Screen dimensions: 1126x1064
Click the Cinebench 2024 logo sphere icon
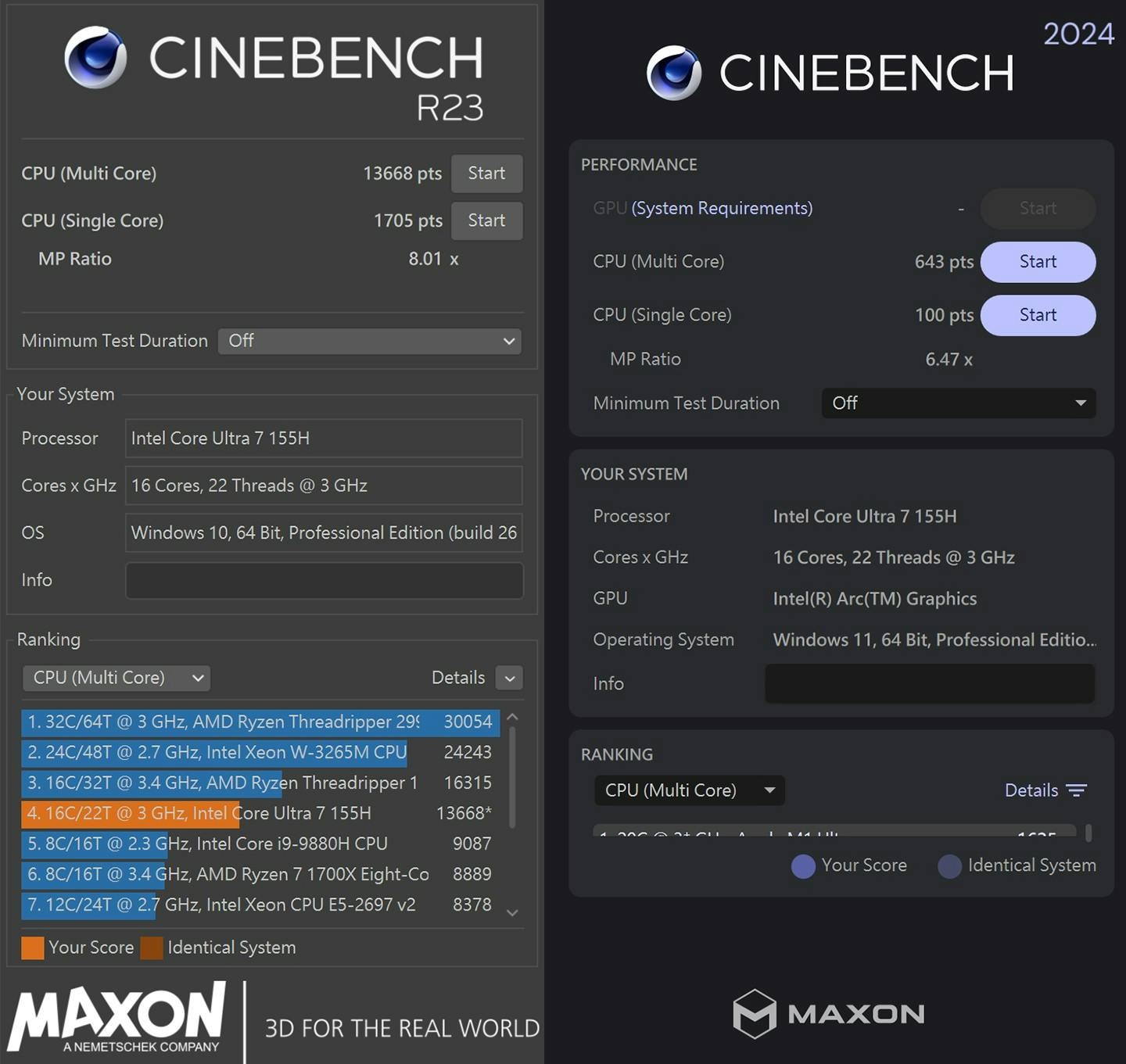pyautogui.click(x=674, y=73)
